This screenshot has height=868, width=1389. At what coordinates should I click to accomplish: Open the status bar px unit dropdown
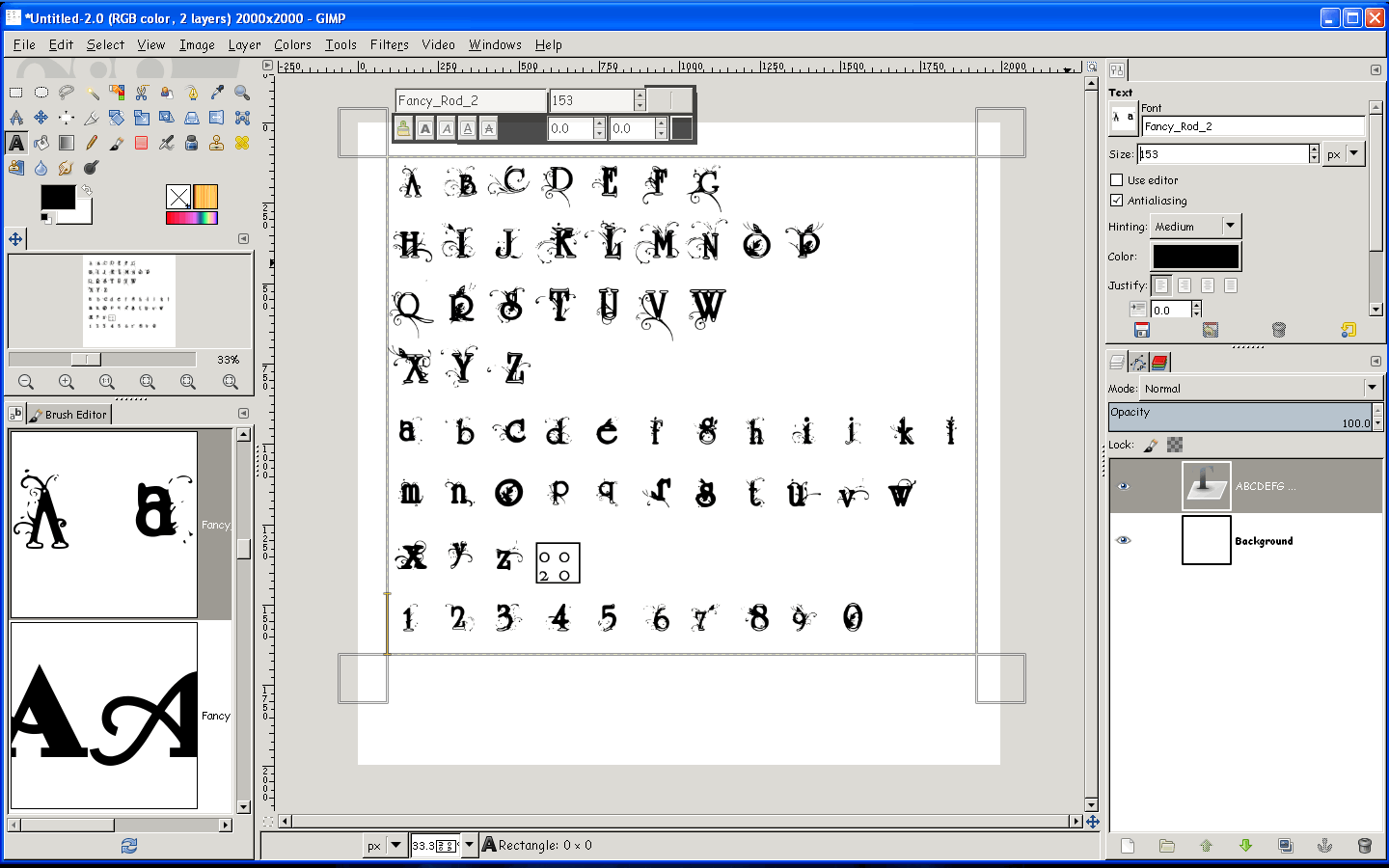pos(384,846)
